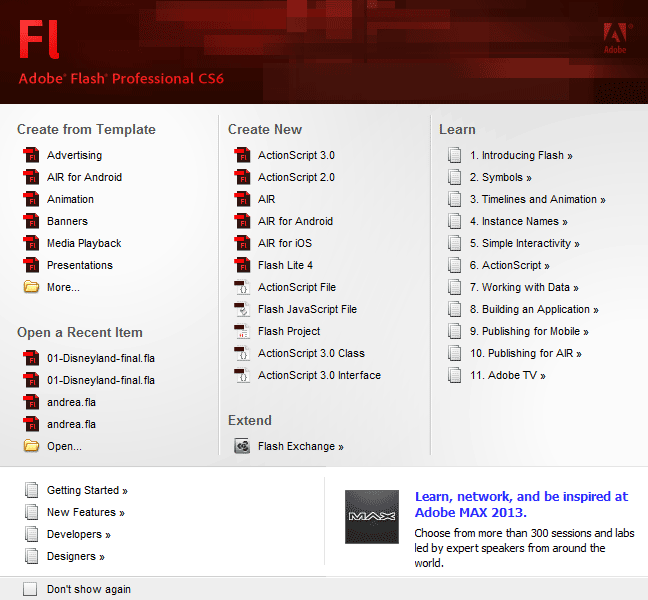The image size is (648, 600).
Task: Click the MAX logo thumbnail
Action: pyautogui.click(x=372, y=517)
